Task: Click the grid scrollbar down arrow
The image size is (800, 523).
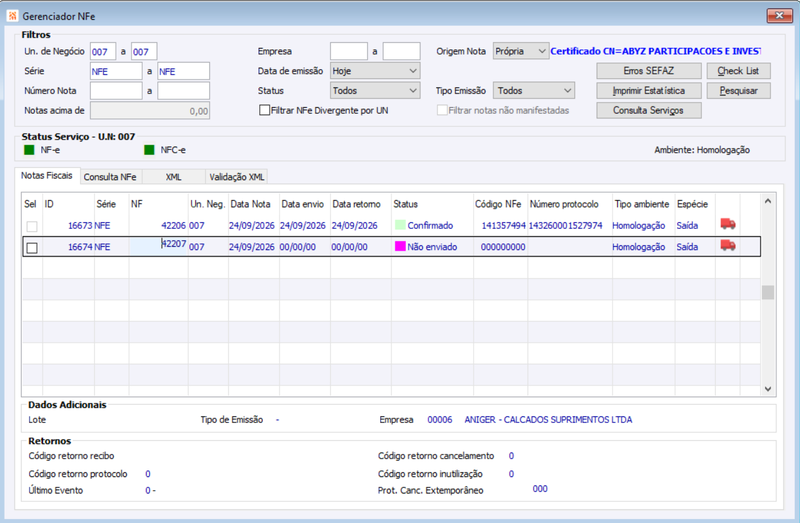Action: click(x=768, y=389)
